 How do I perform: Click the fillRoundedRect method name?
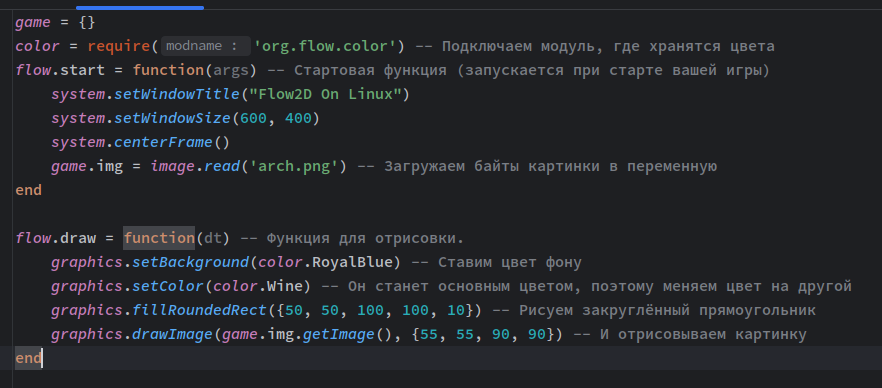click(x=200, y=311)
